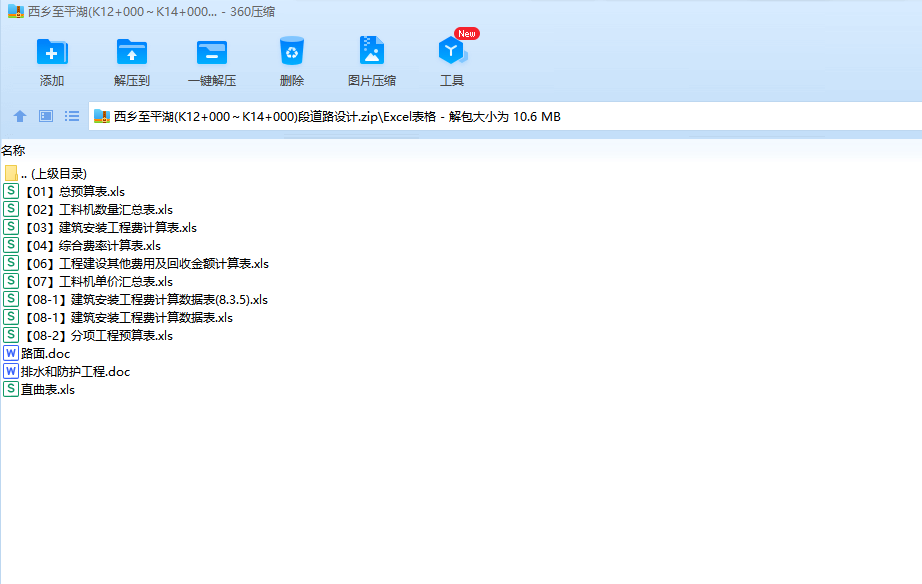Click spreadsheet icon of 【06】工程建设其他费用 file

click(11, 263)
